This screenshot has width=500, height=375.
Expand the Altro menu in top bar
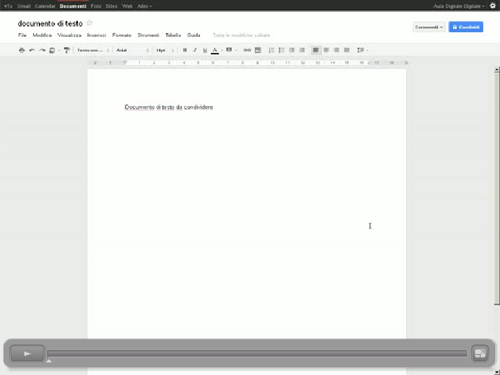point(144,6)
